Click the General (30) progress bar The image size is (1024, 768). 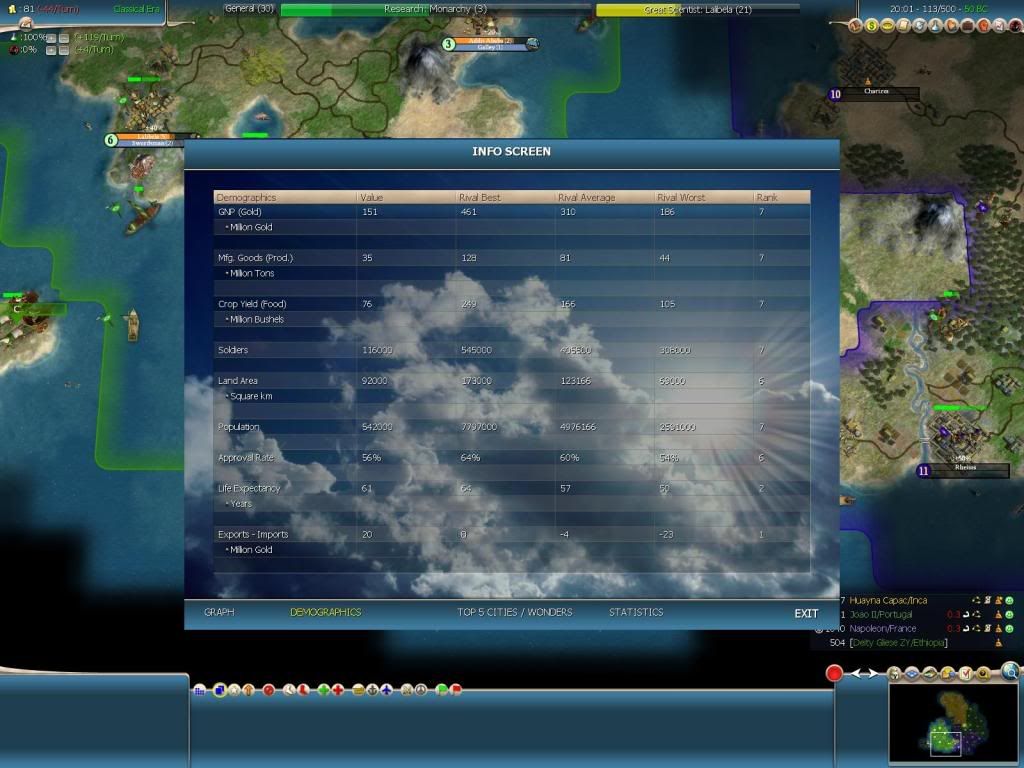click(x=249, y=8)
